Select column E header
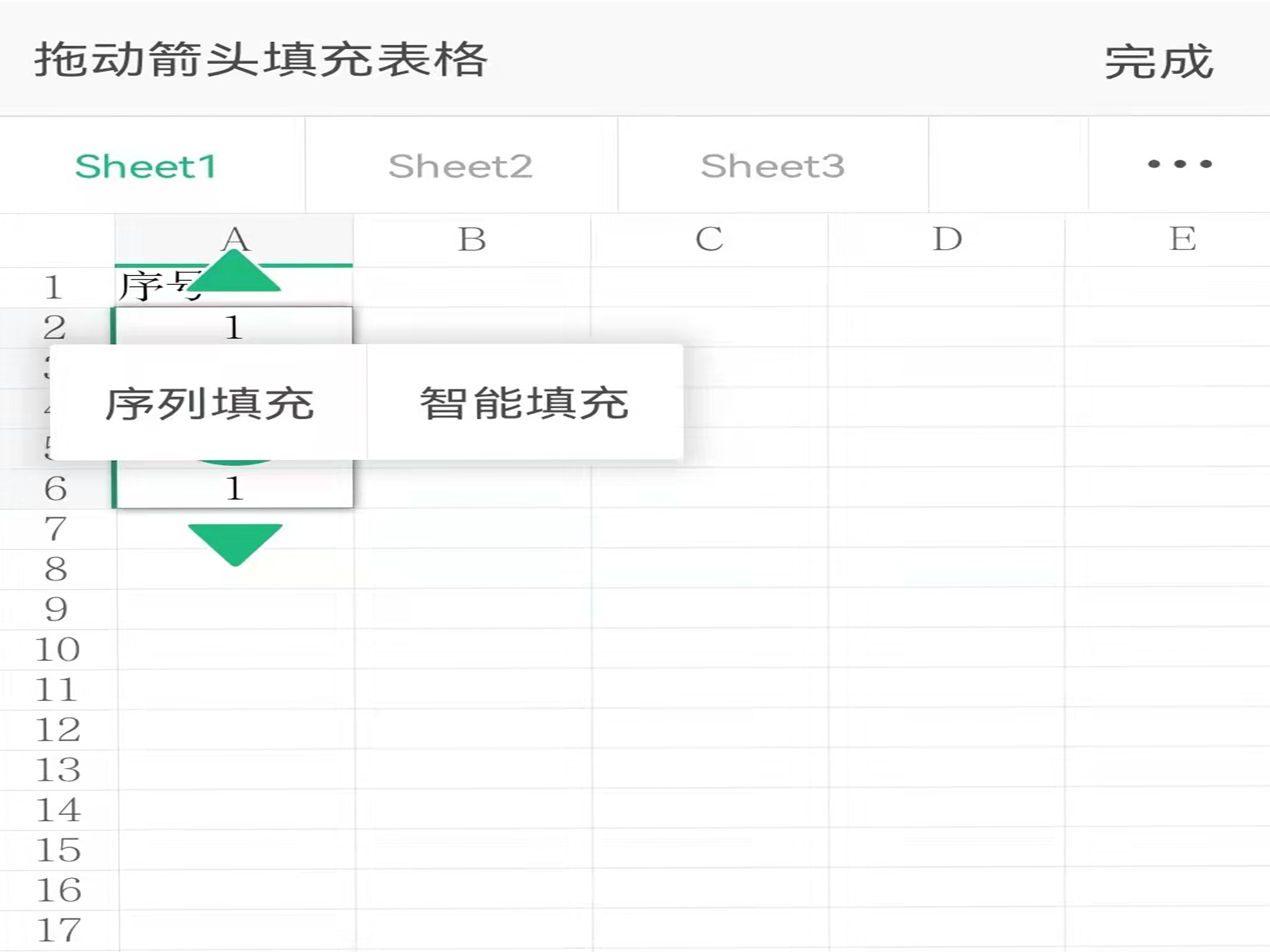Viewport: 1270px width, 952px height. pyautogui.click(x=1183, y=239)
